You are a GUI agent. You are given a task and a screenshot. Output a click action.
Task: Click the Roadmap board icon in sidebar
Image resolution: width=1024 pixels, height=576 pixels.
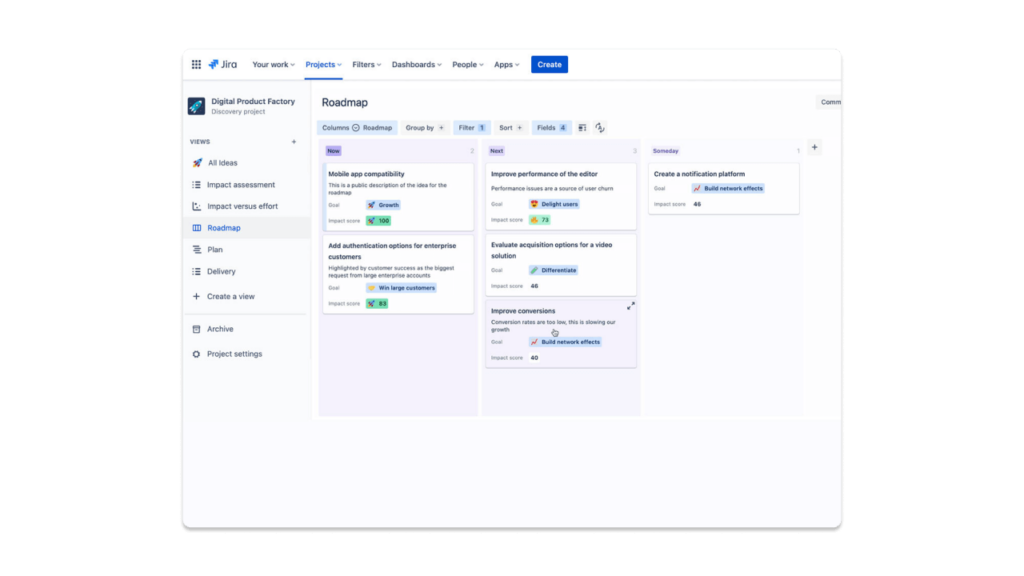[x=196, y=228]
